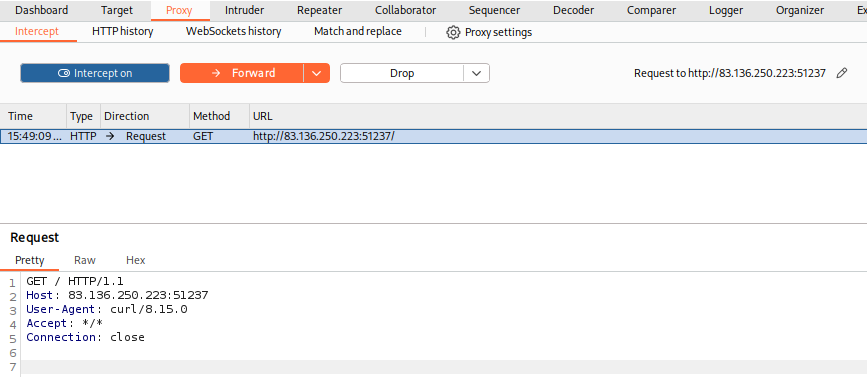The width and height of the screenshot is (867, 377).
Task: Sort by the Method column header
Action: (x=219, y=116)
